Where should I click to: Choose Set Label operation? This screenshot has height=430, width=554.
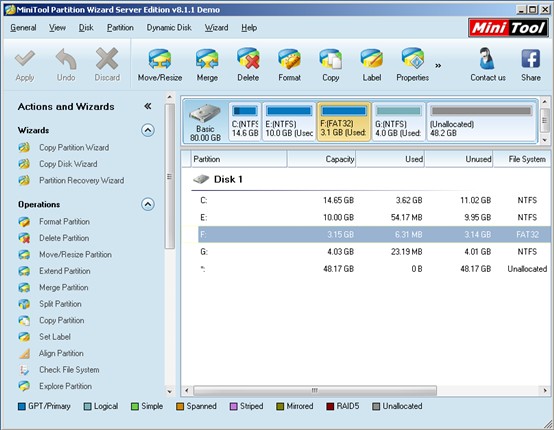click(55, 337)
